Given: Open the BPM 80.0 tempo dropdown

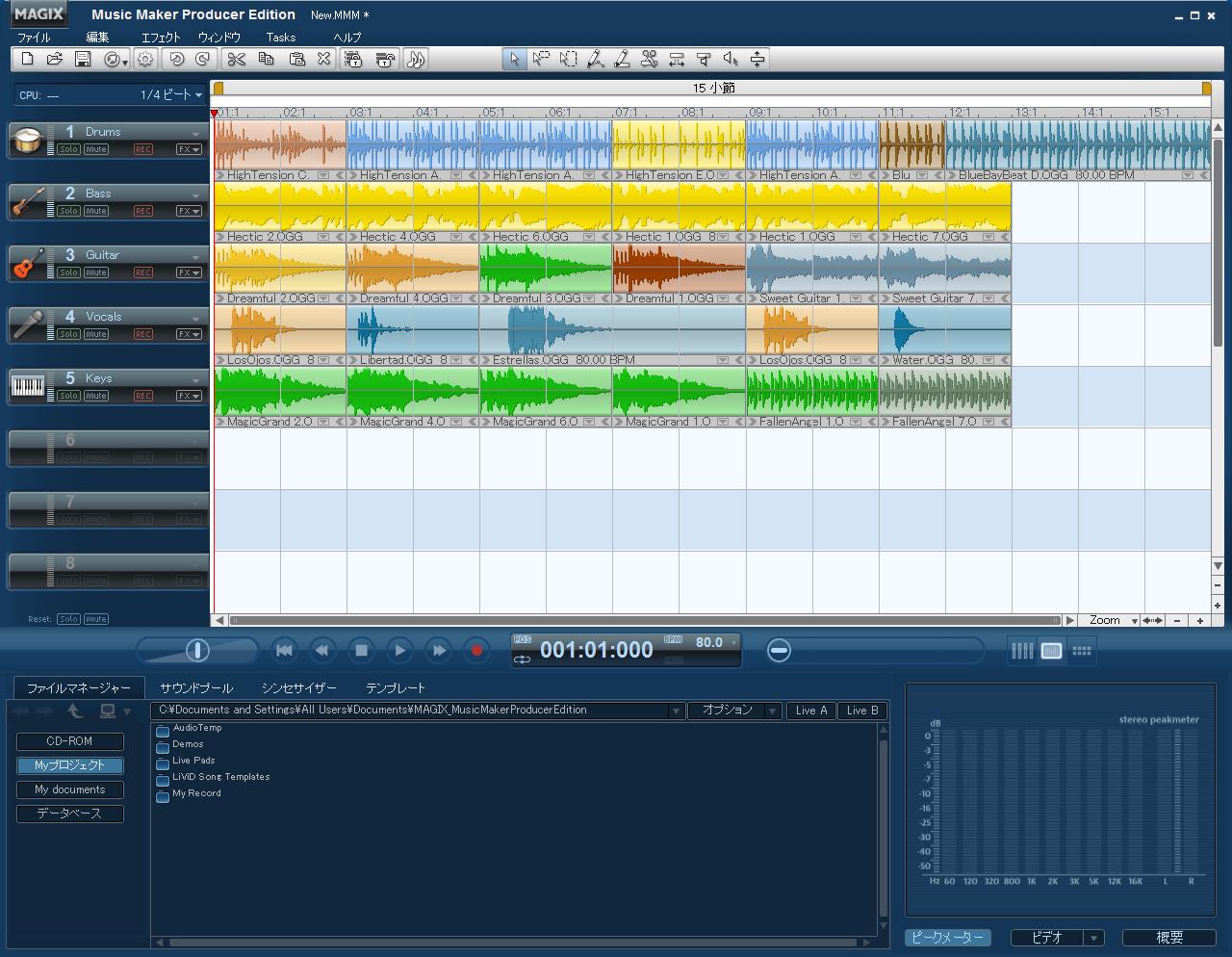Looking at the screenshot, I should 734,642.
